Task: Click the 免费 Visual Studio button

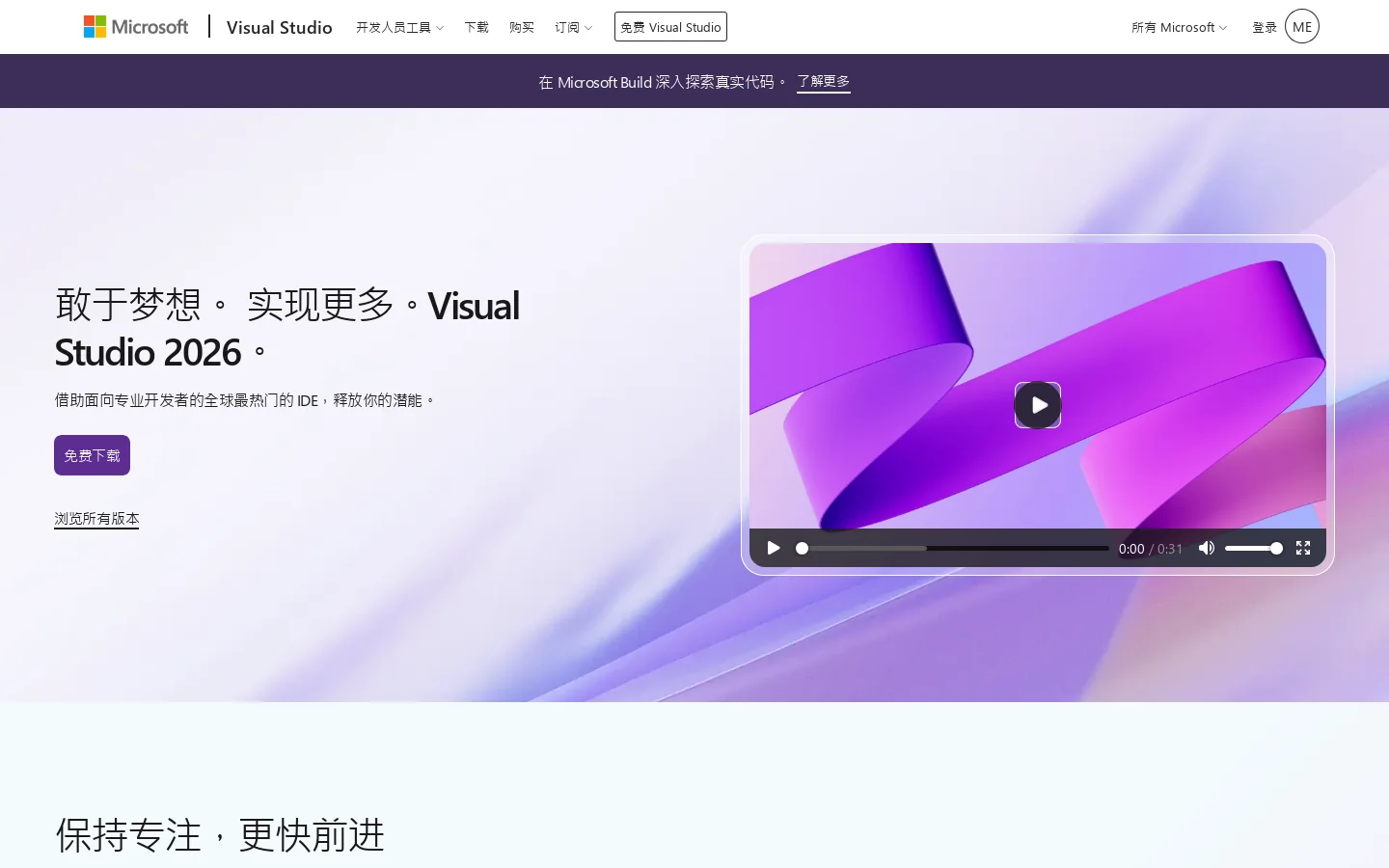Action: tap(670, 27)
